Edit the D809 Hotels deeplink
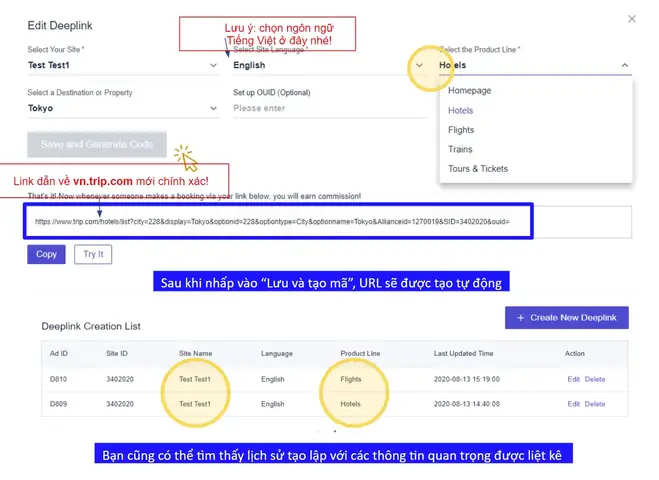Image resolution: width=659 pixels, height=480 pixels. click(x=573, y=404)
